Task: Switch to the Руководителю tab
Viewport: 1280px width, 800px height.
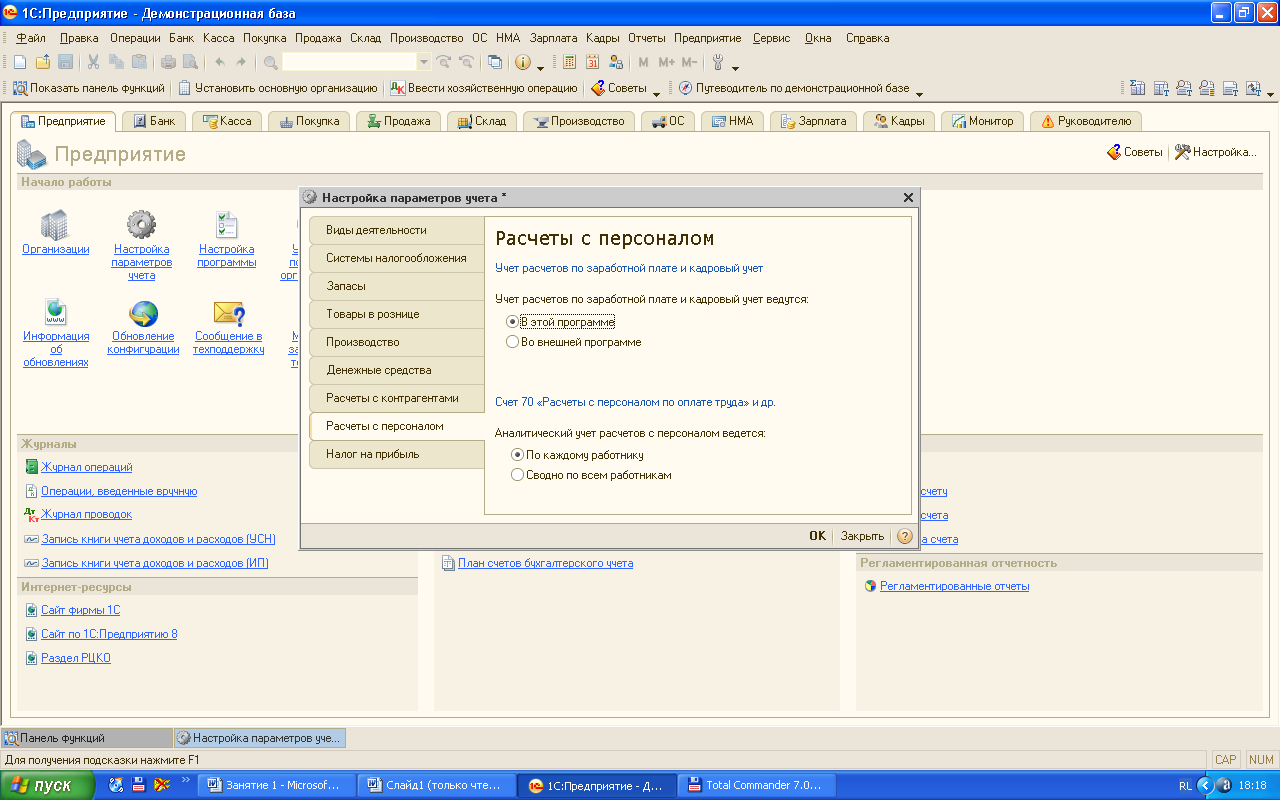Action: pyautogui.click(x=1086, y=121)
